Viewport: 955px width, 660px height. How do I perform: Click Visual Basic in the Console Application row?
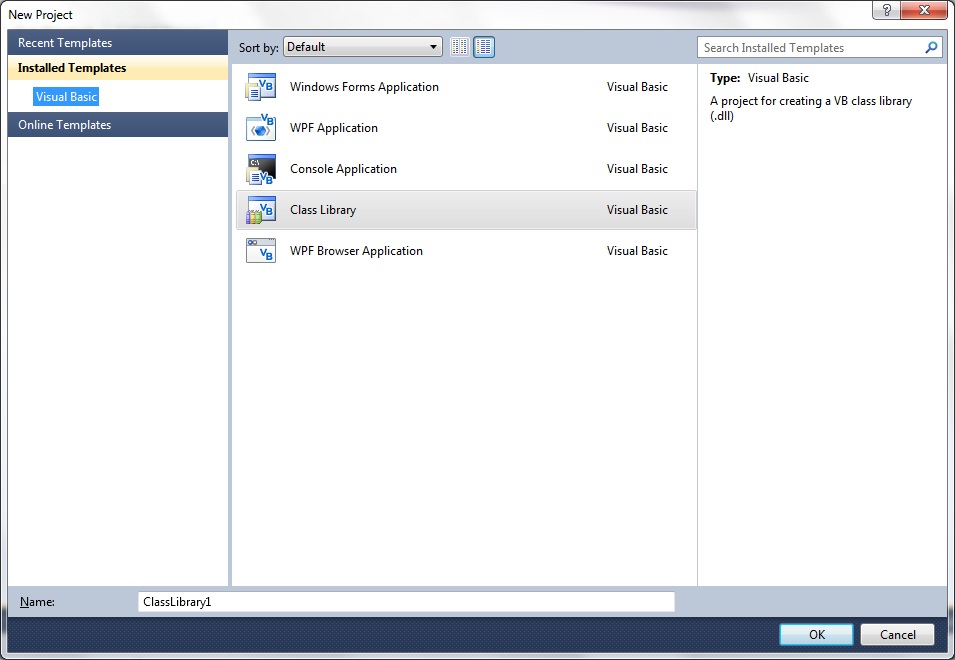pos(637,169)
